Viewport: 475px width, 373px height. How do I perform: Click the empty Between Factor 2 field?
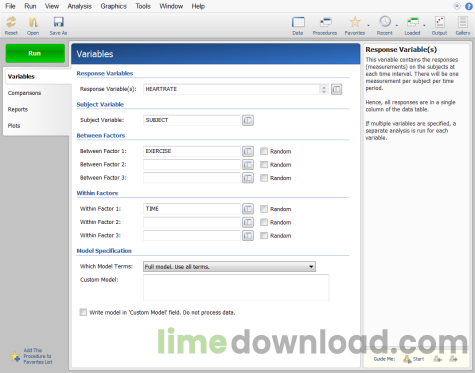(192, 165)
